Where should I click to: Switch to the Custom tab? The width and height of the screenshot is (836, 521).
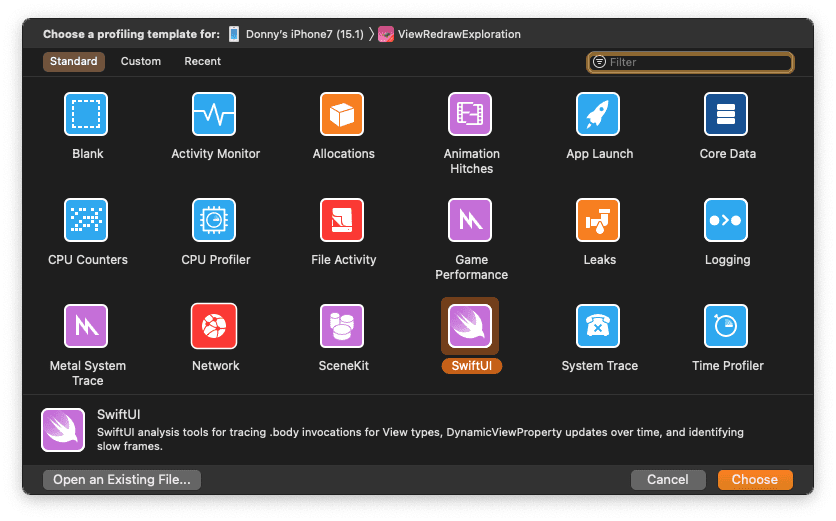pos(141,61)
